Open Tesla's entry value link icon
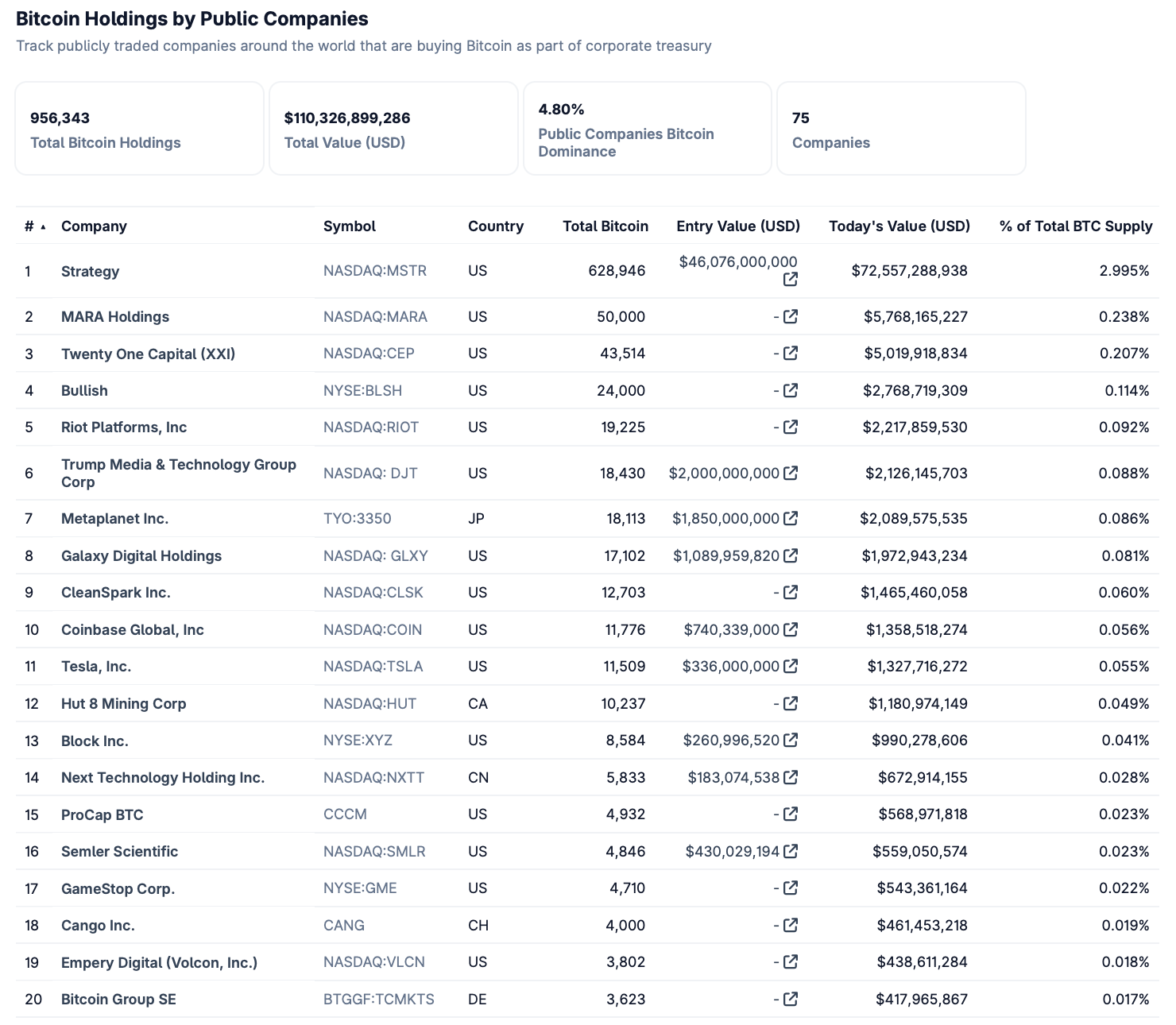 [x=789, y=666]
